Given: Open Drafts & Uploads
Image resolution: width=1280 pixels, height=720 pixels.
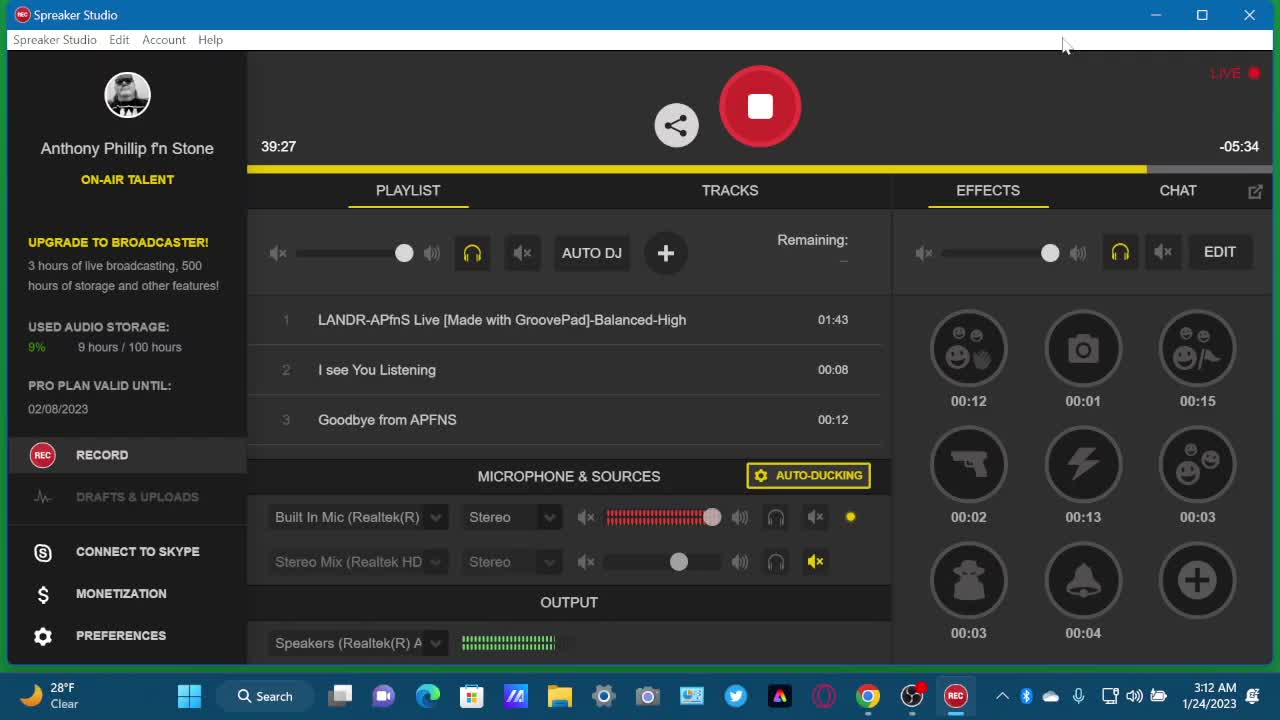Looking at the screenshot, I should [x=127, y=497].
